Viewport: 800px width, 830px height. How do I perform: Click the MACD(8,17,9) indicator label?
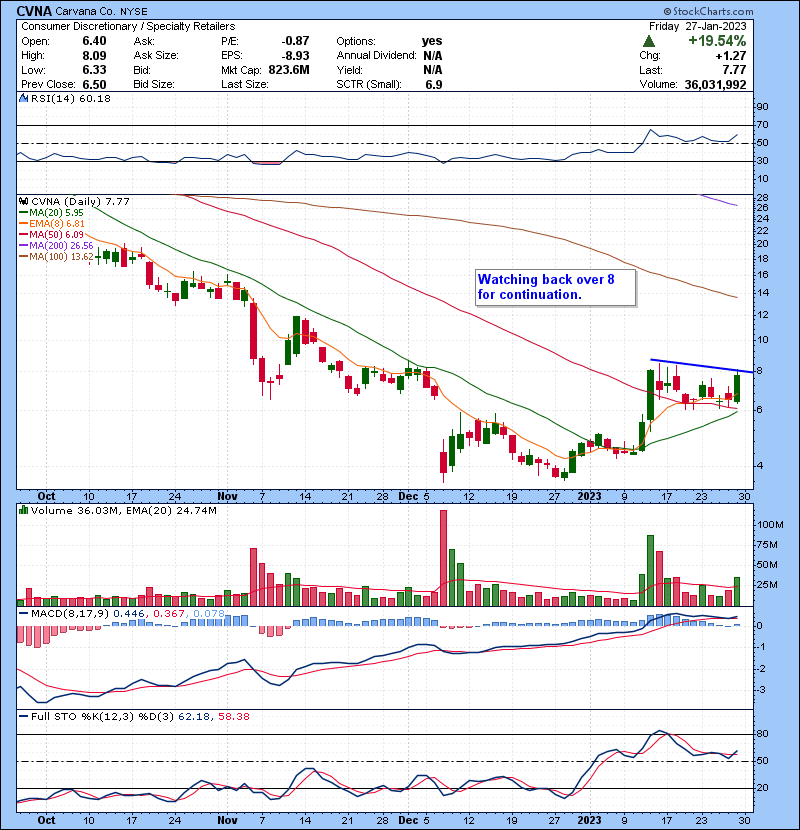click(x=69, y=614)
